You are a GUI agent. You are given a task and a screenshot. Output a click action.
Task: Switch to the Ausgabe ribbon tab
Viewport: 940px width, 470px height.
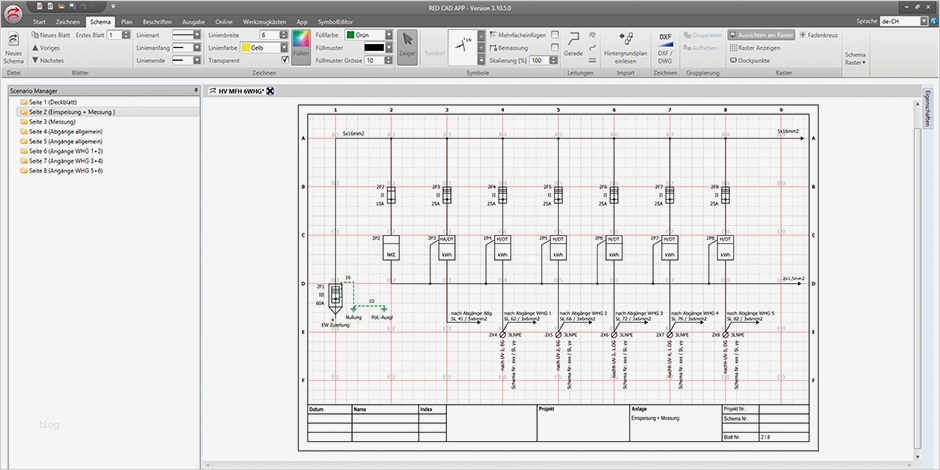tap(194, 22)
